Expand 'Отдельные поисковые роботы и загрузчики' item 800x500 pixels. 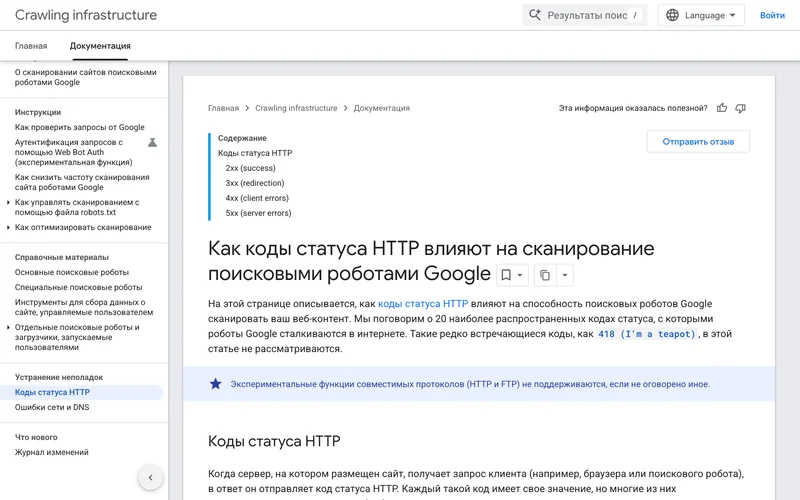[x=8, y=328]
